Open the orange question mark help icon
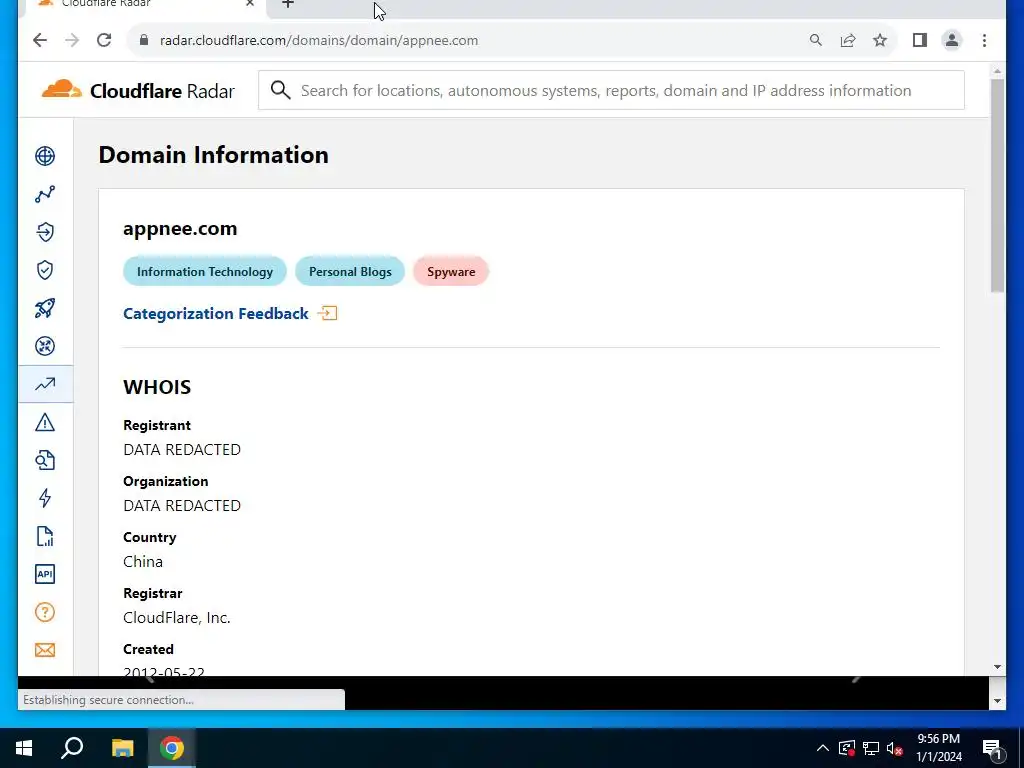The width and height of the screenshot is (1024, 768). [x=45, y=612]
